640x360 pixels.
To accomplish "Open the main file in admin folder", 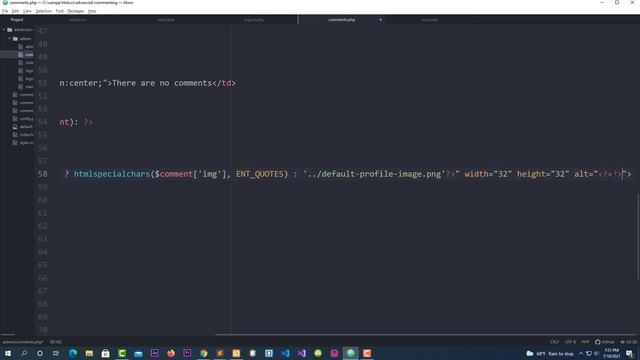I will 27,87.
